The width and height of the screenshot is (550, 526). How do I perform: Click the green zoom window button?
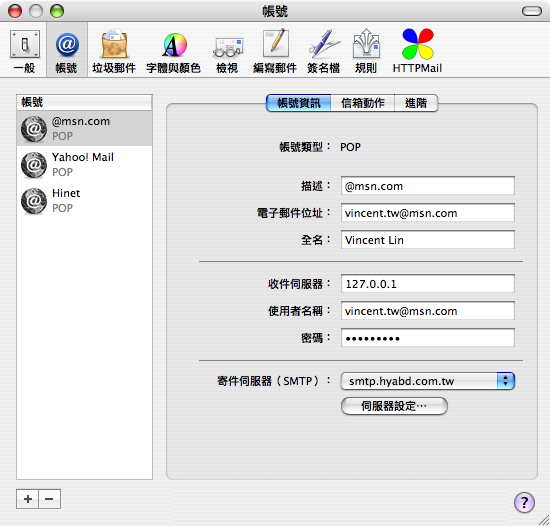point(56,11)
